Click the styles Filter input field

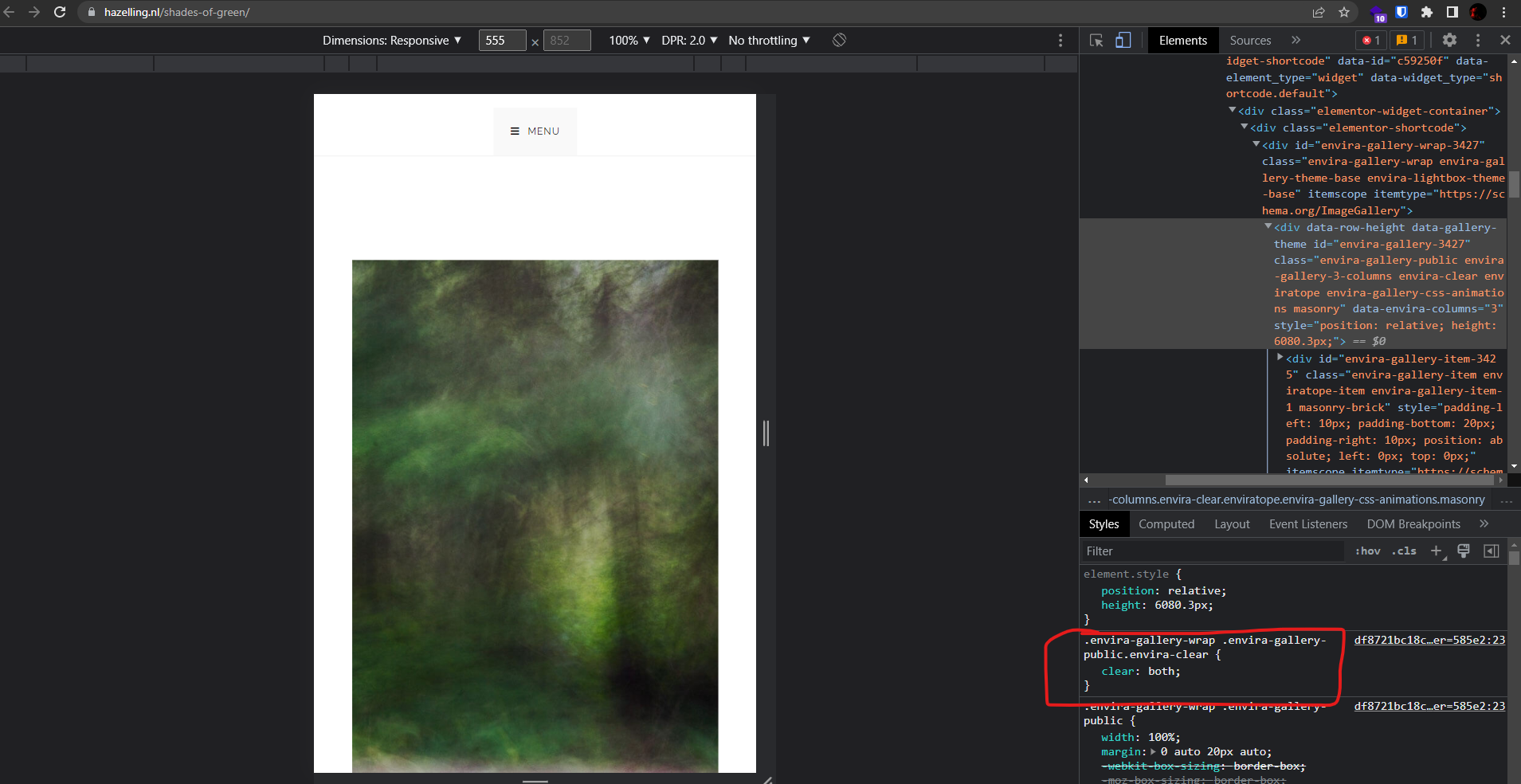coord(1213,551)
